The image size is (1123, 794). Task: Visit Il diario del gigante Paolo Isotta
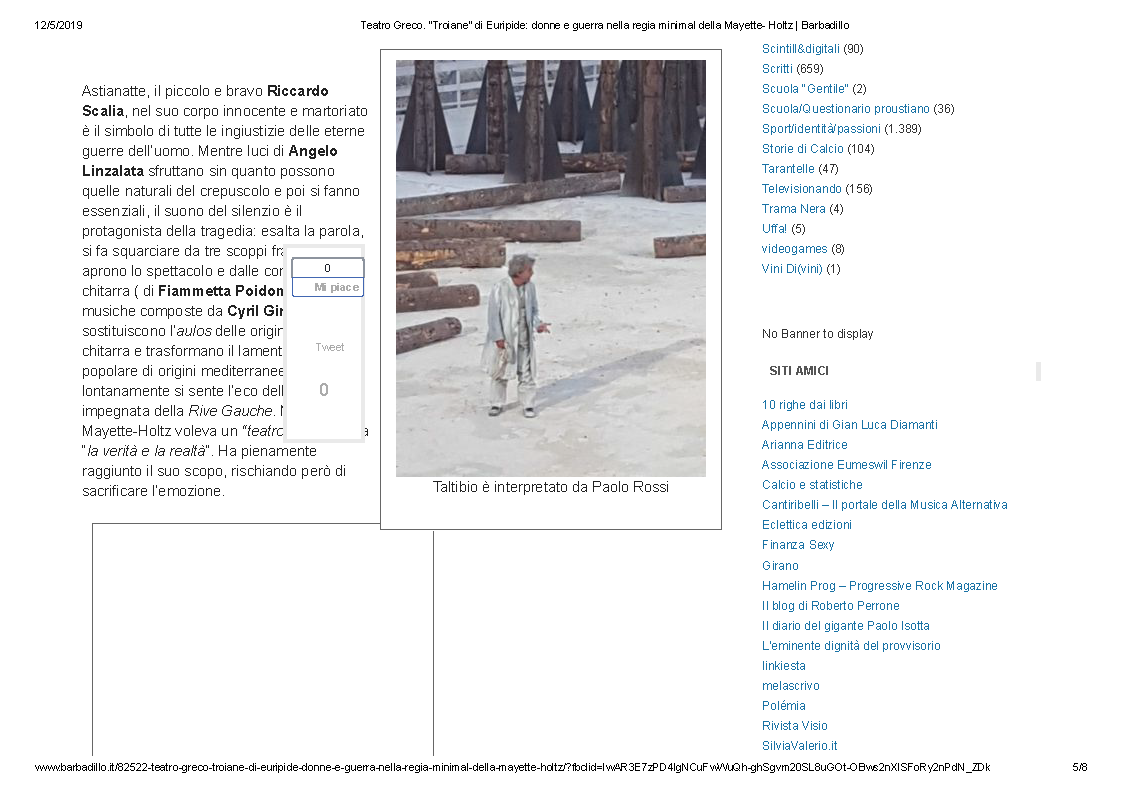coord(846,626)
